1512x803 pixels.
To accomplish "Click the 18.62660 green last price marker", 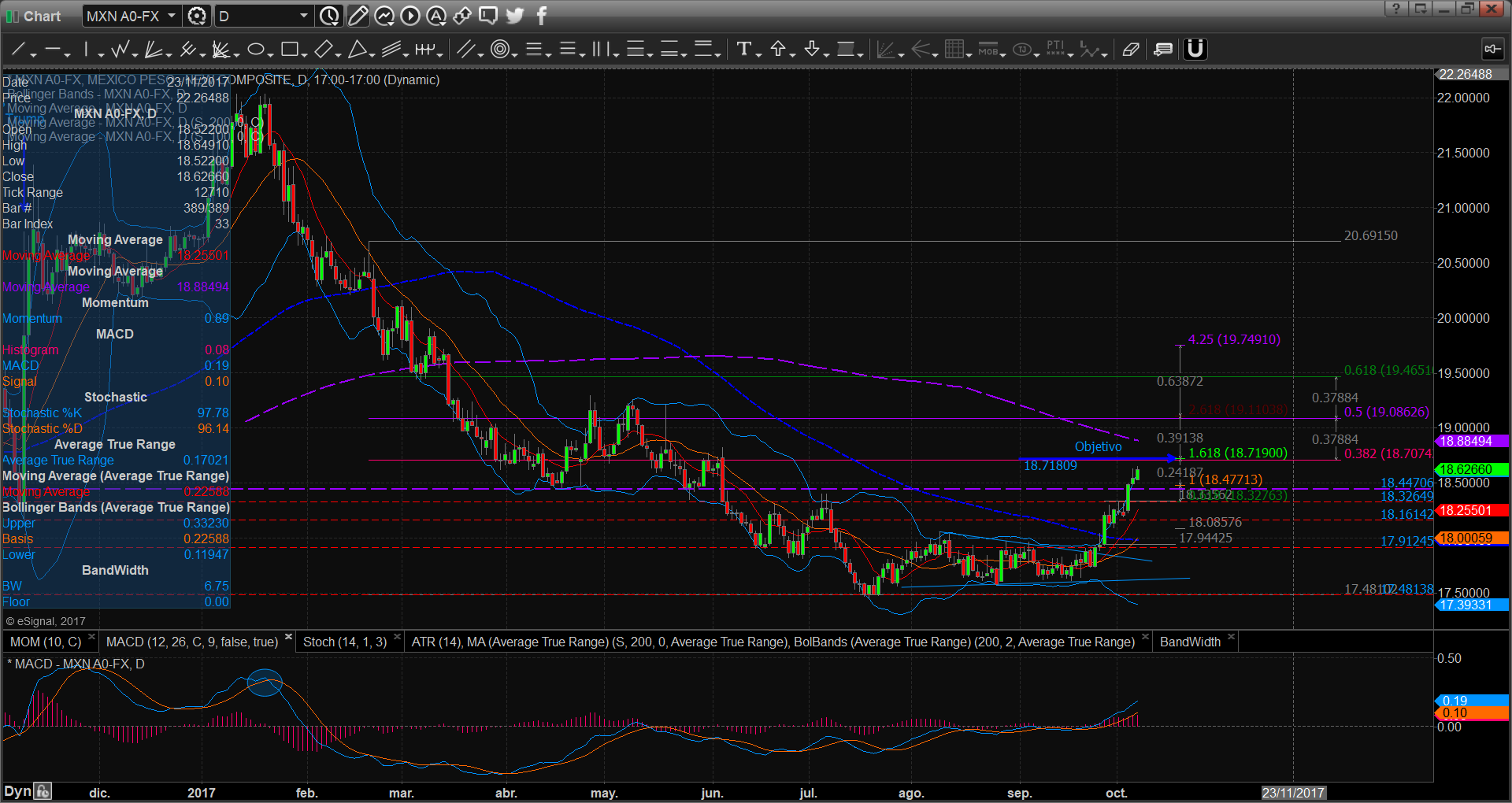I will click(1471, 469).
